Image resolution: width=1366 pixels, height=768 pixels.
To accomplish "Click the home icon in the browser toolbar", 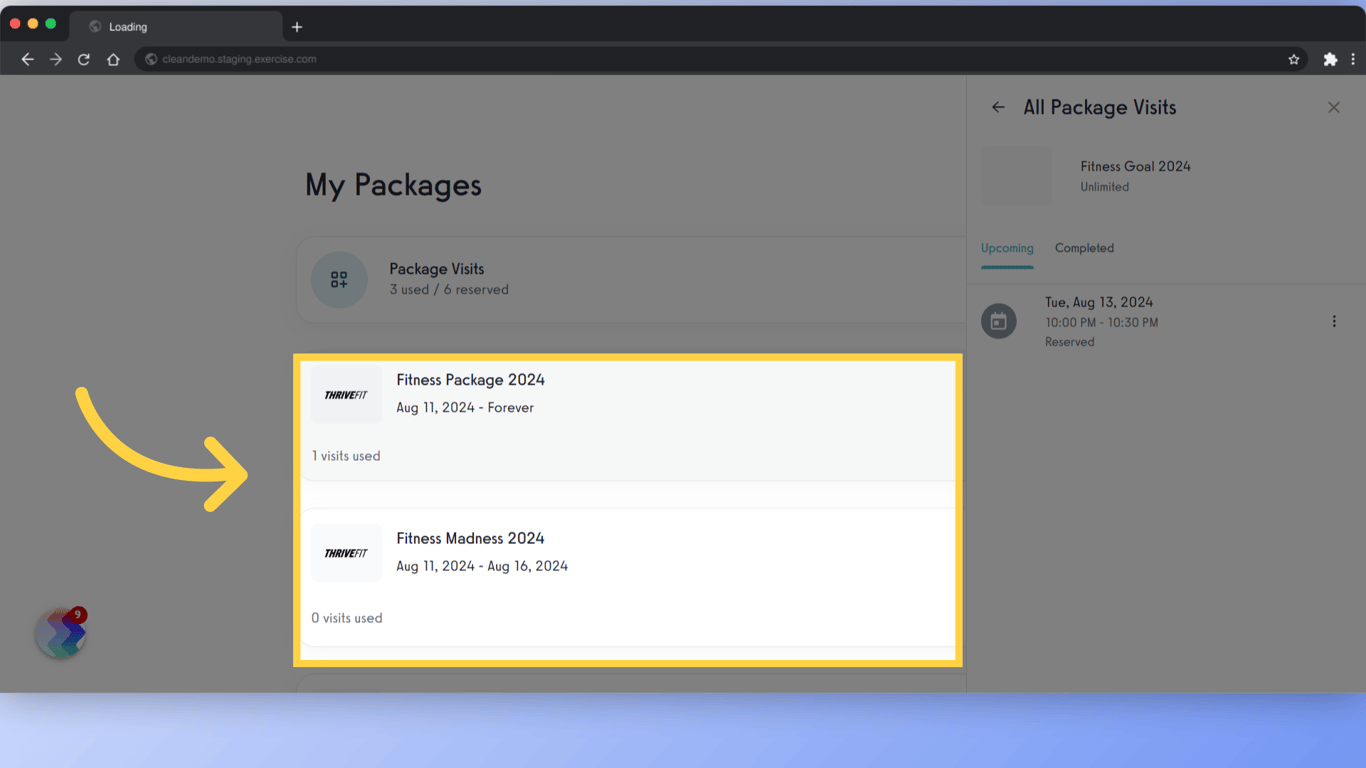I will [113, 59].
